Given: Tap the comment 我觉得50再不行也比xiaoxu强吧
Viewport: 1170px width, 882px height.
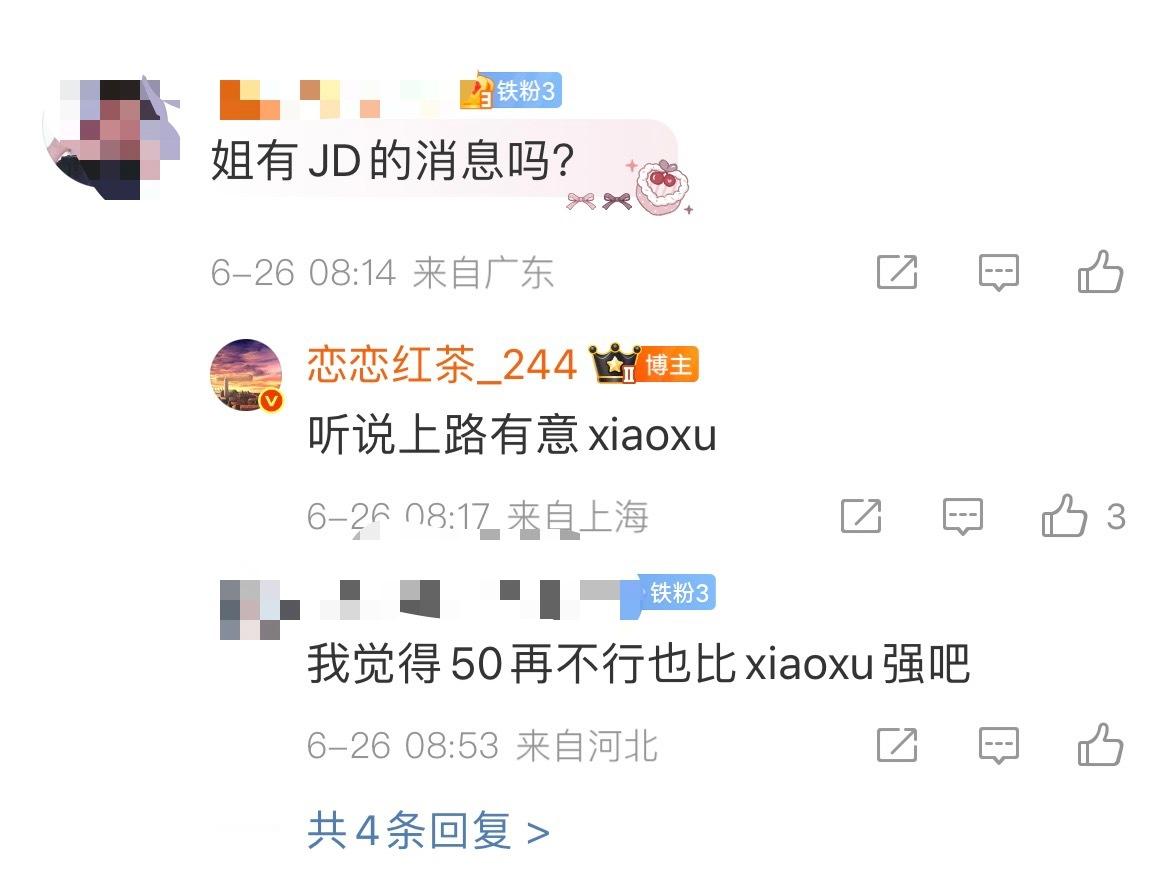Looking at the screenshot, I should (639, 663).
